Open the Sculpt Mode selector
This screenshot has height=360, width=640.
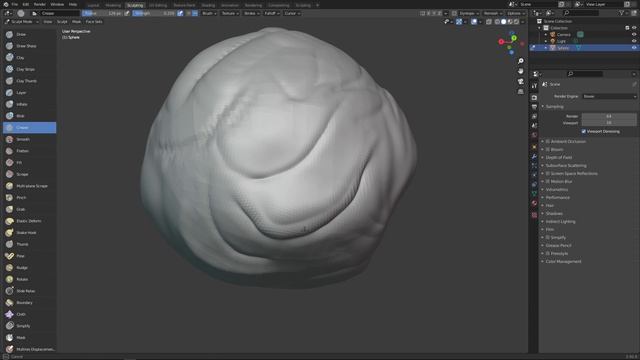21,22
